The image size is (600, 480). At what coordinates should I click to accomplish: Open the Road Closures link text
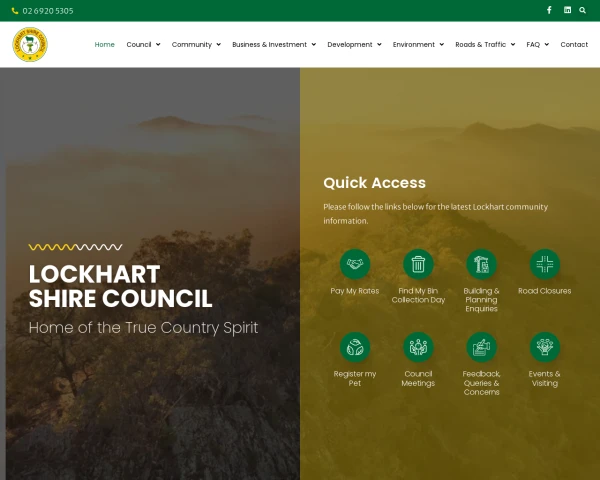(545, 291)
